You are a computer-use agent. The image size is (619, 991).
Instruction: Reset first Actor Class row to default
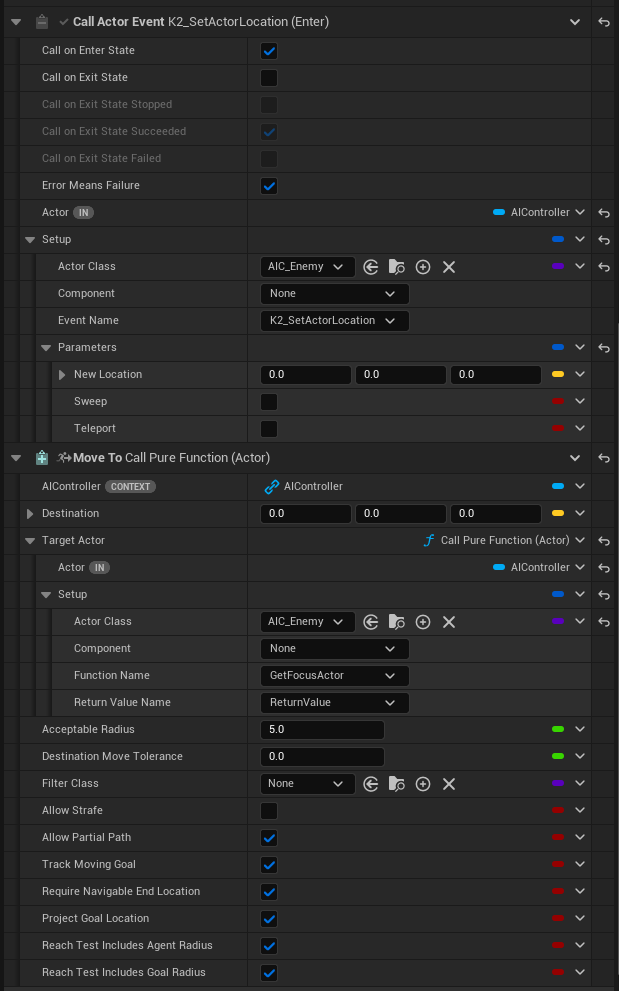pos(604,267)
